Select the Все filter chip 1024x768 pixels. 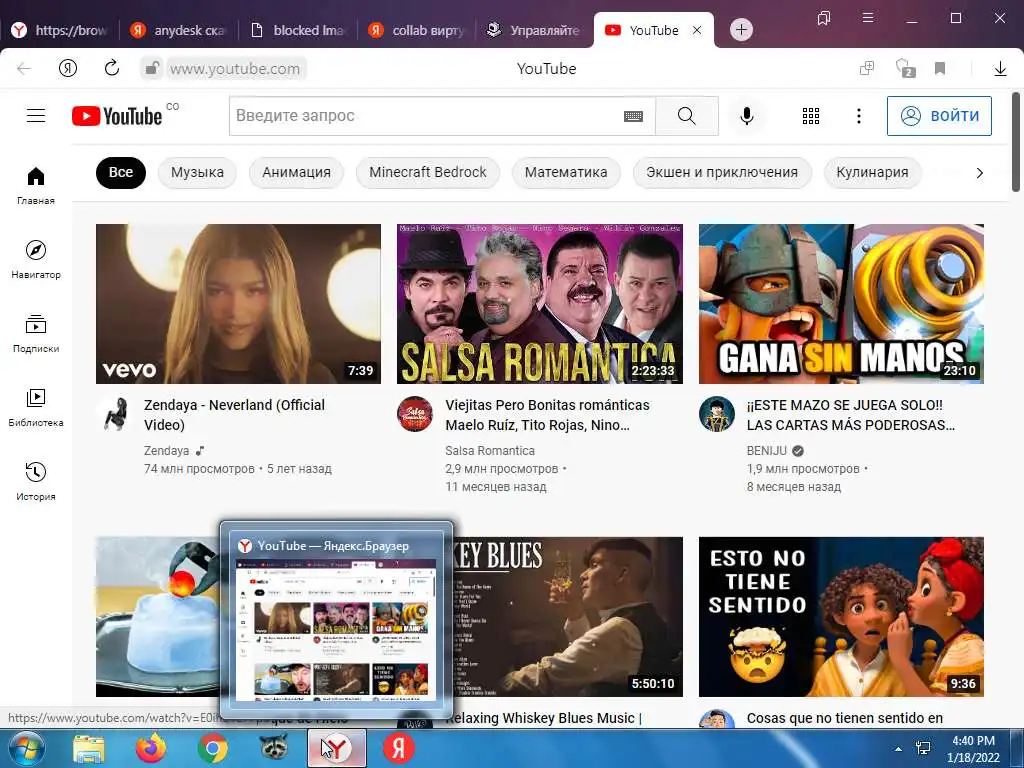point(121,172)
